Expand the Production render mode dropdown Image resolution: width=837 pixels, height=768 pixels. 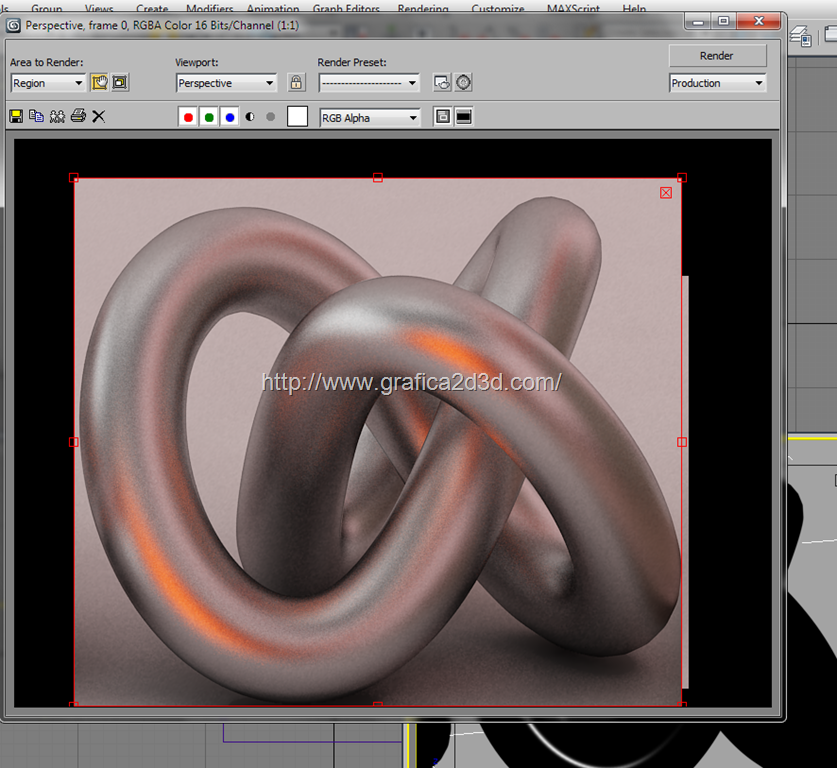(717, 83)
